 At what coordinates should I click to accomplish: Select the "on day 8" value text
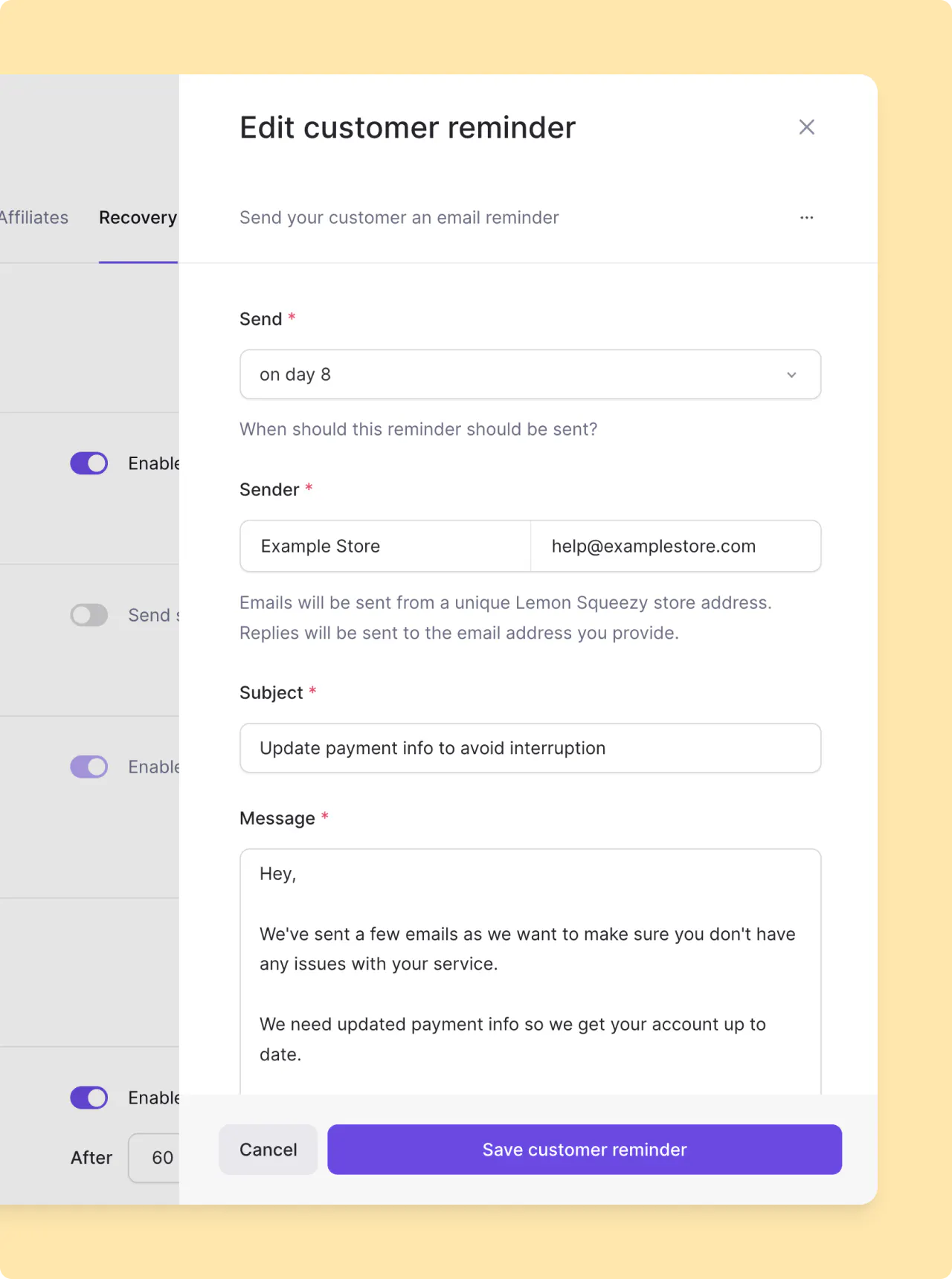[295, 375]
